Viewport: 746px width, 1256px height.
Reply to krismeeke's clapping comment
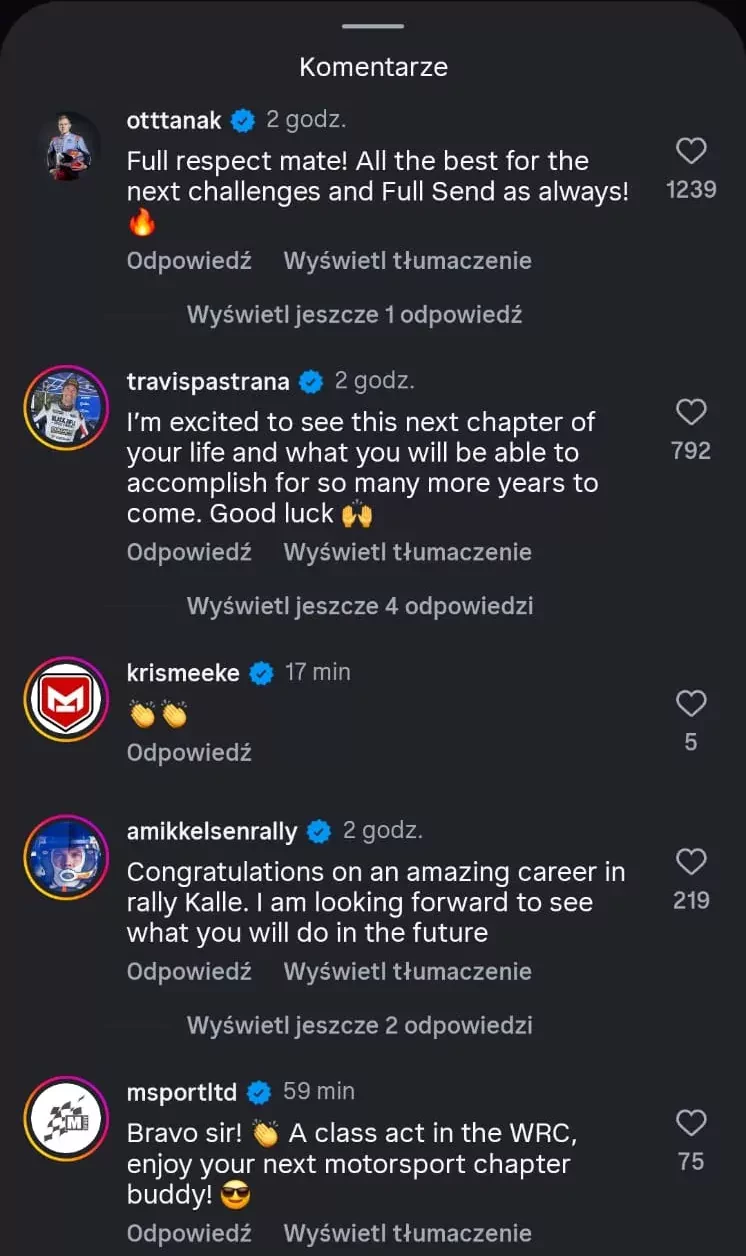[x=189, y=752]
